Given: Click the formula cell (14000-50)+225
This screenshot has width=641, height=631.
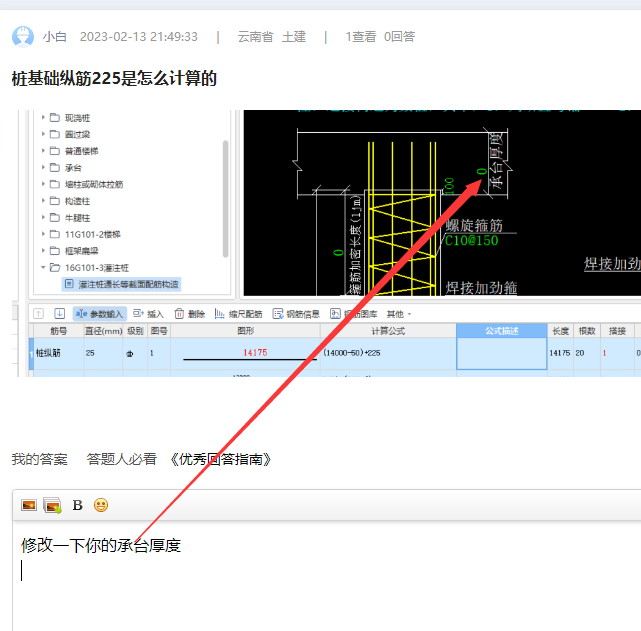Looking at the screenshot, I should (388, 353).
